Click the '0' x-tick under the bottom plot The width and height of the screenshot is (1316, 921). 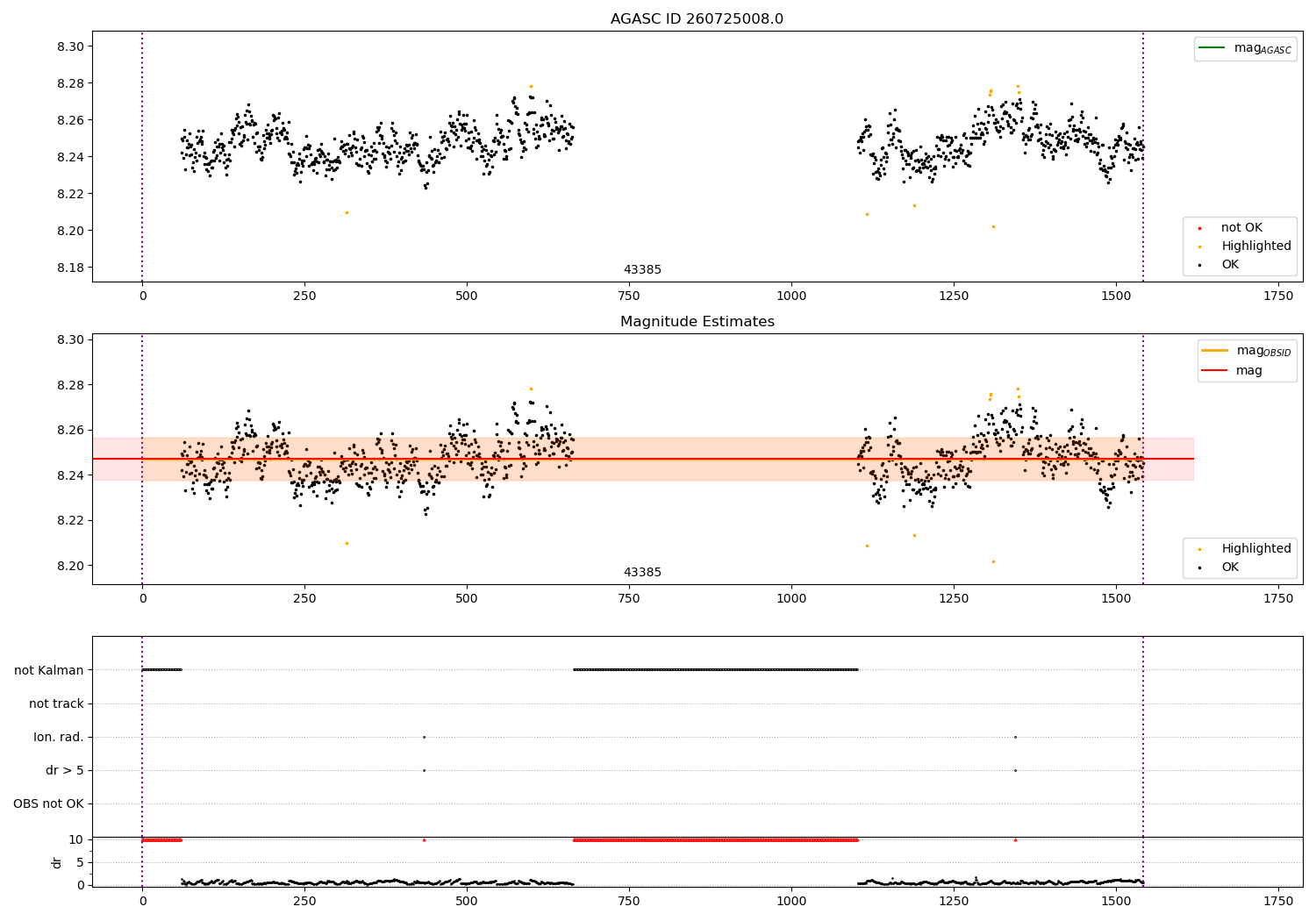click(142, 901)
